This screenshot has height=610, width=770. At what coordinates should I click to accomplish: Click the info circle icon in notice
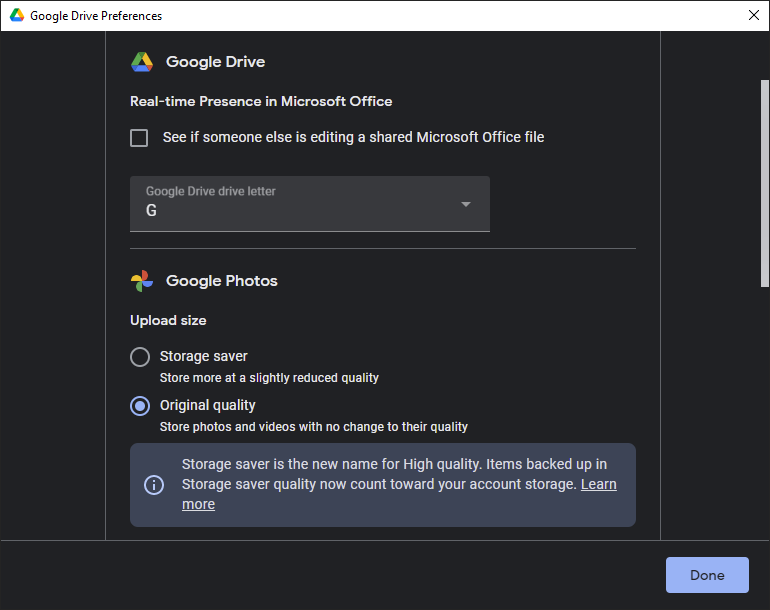[x=154, y=485]
